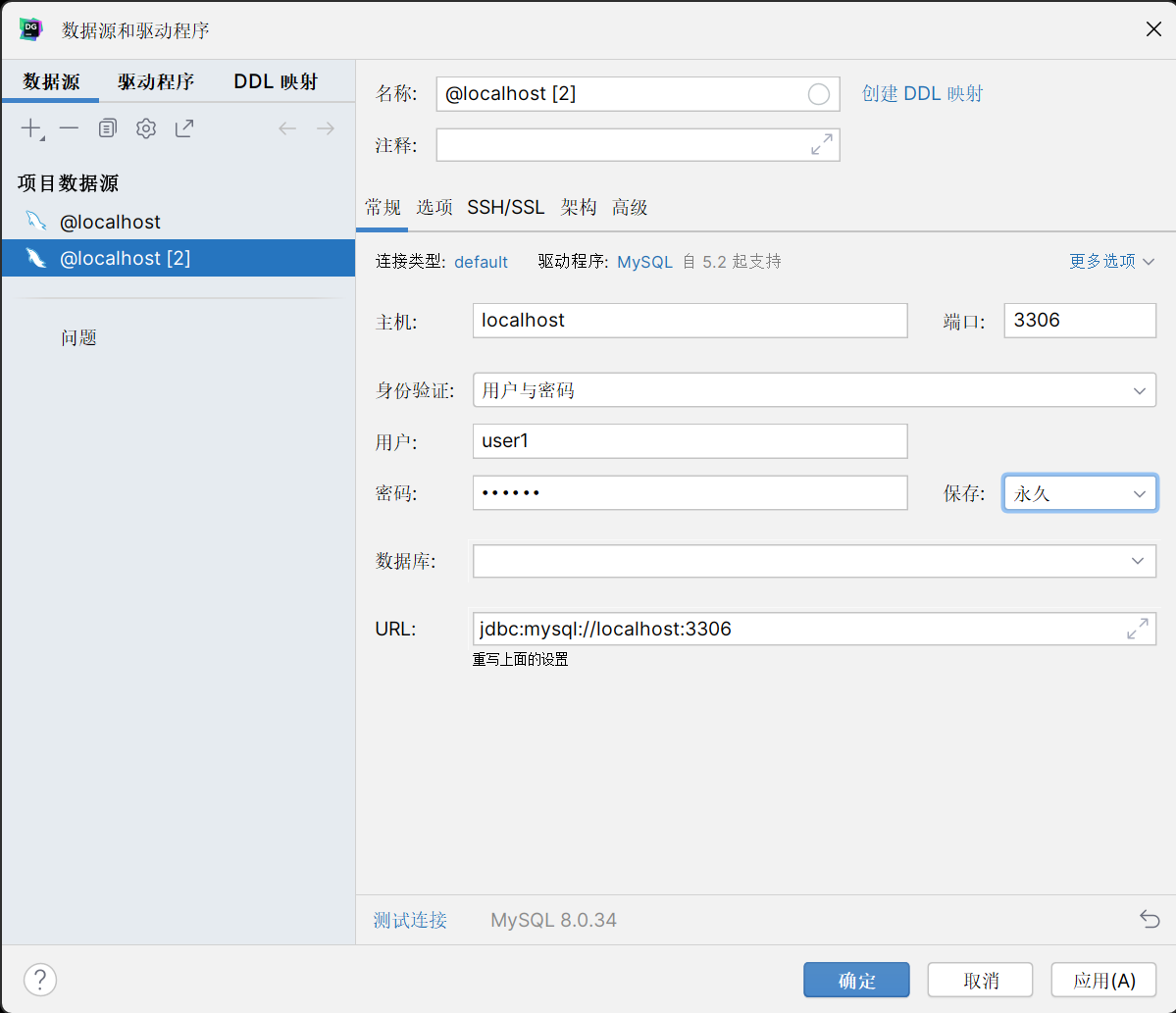Click the 名称 input field
The image size is (1176, 1013).
pyautogui.click(x=638, y=94)
